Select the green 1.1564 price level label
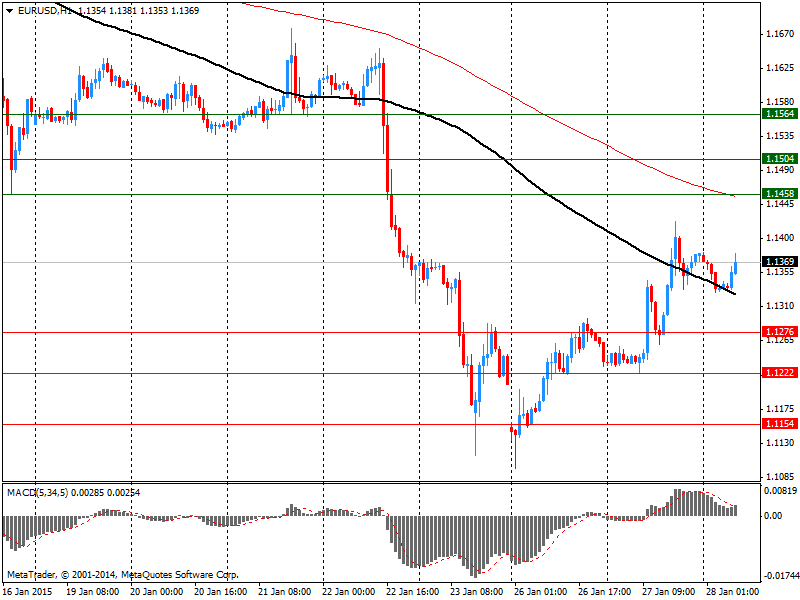800x600 pixels. click(x=780, y=114)
